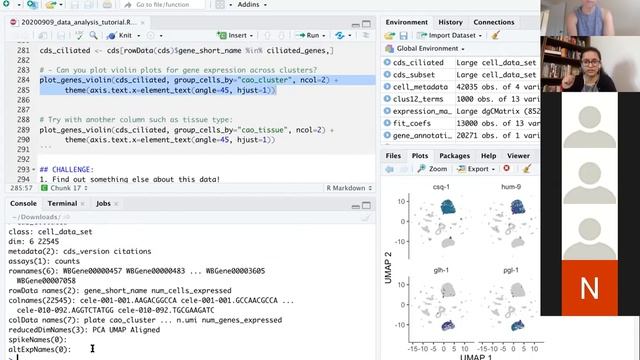Maximize the console pane
Image resolution: width=640 pixels, height=360 pixels.
(x=367, y=205)
